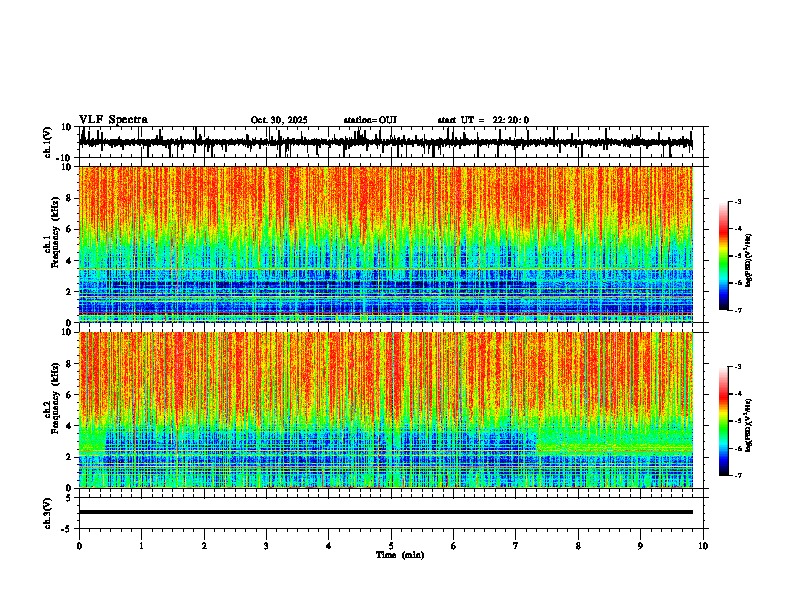Click ch.2 frequency axis tick "2"

(69, 457)
